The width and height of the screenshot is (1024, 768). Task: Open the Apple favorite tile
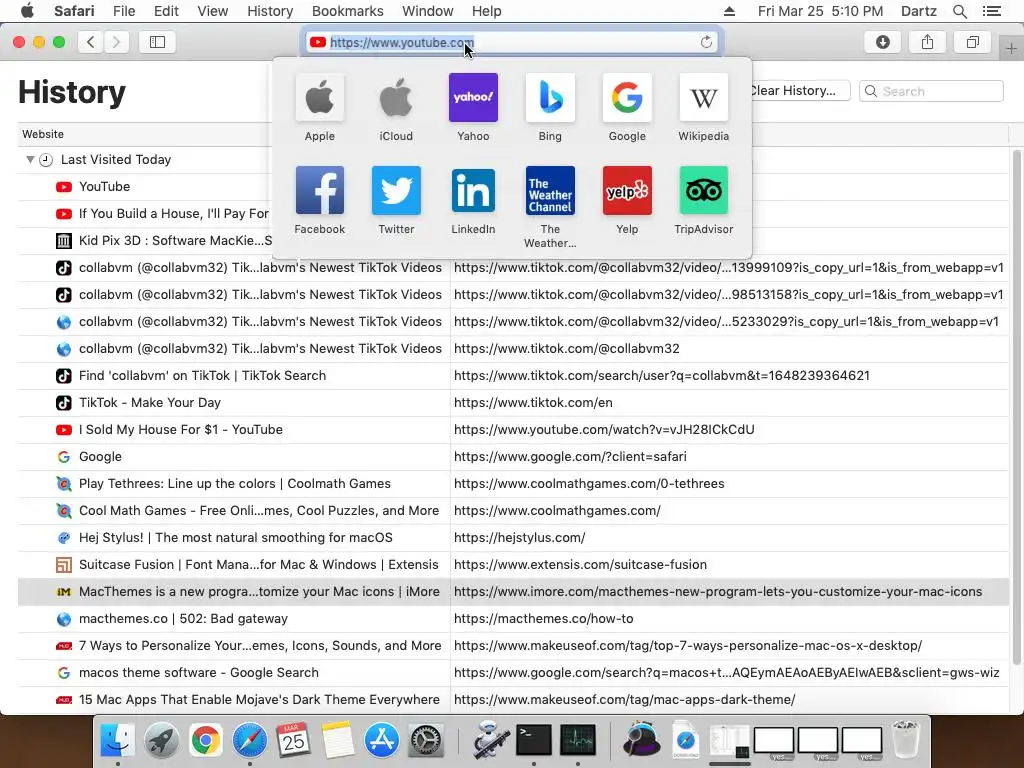319,98
